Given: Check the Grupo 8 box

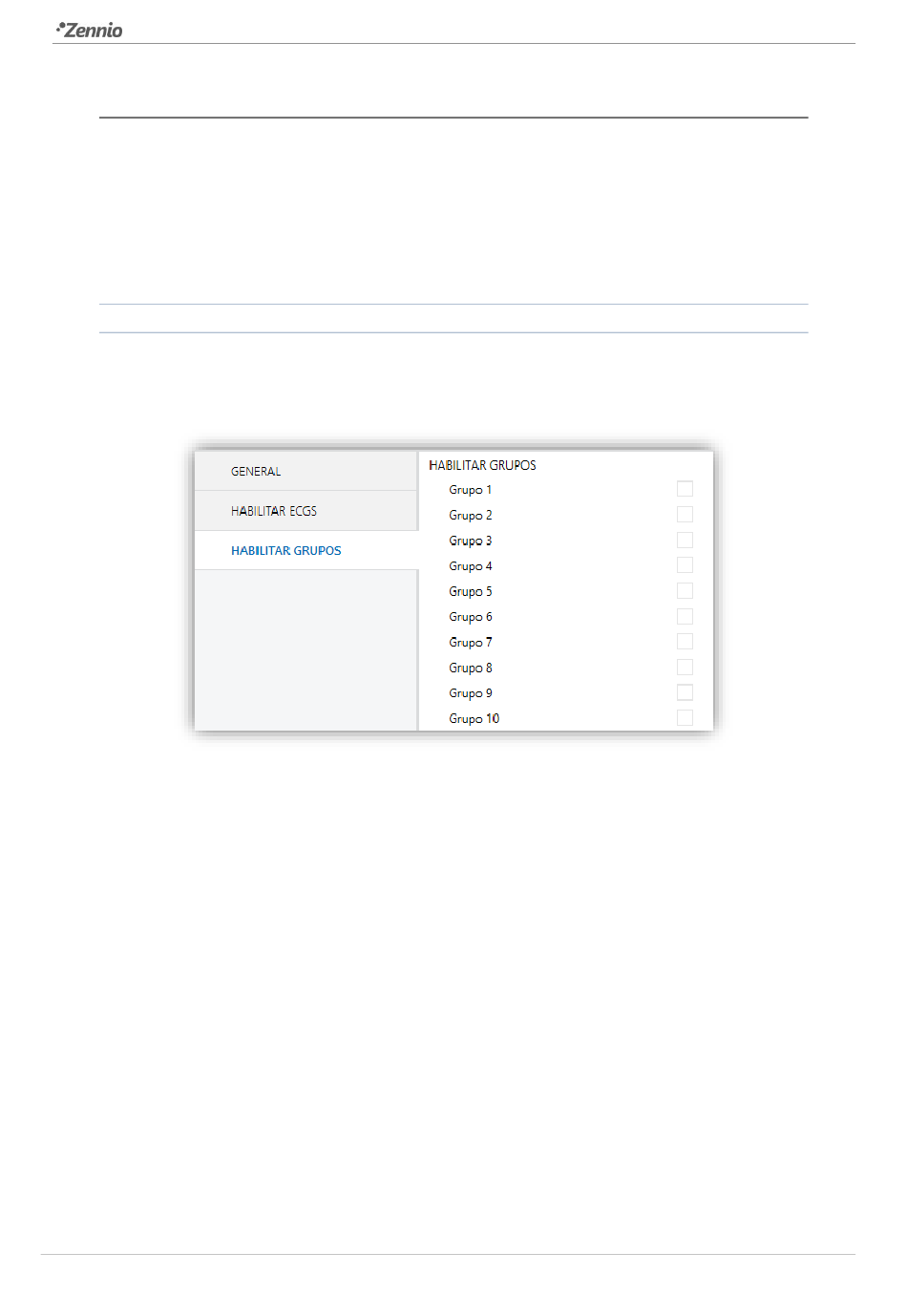Looking at the screenshot, I should (x=685, y=667).
